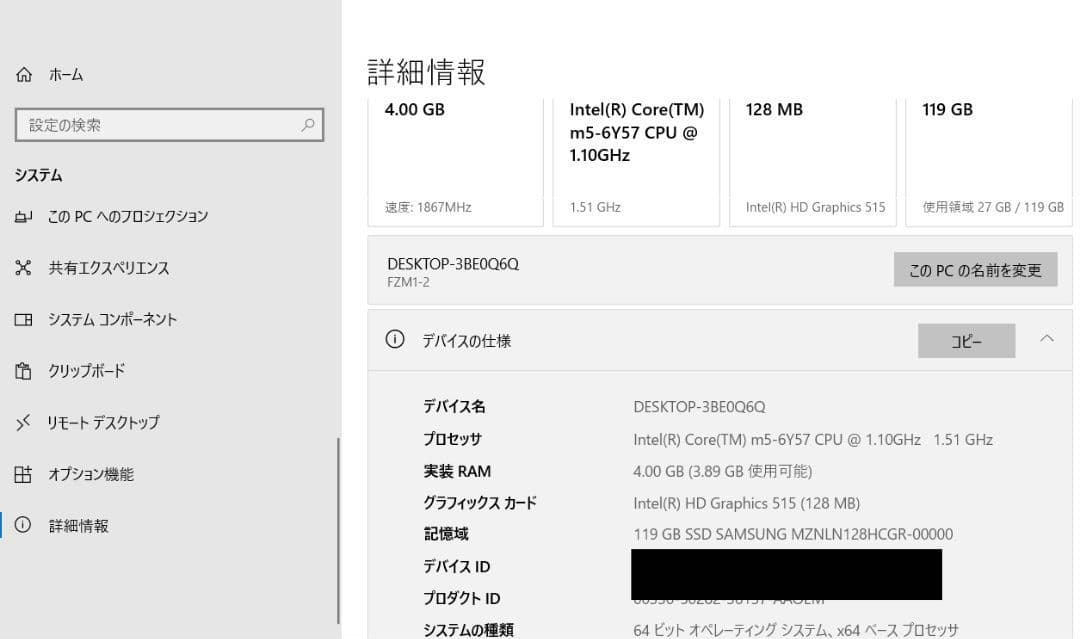Click 4.00 GB (3.89 GB 使用可能) value
1080x639 pixels.
tap(723, 472)
